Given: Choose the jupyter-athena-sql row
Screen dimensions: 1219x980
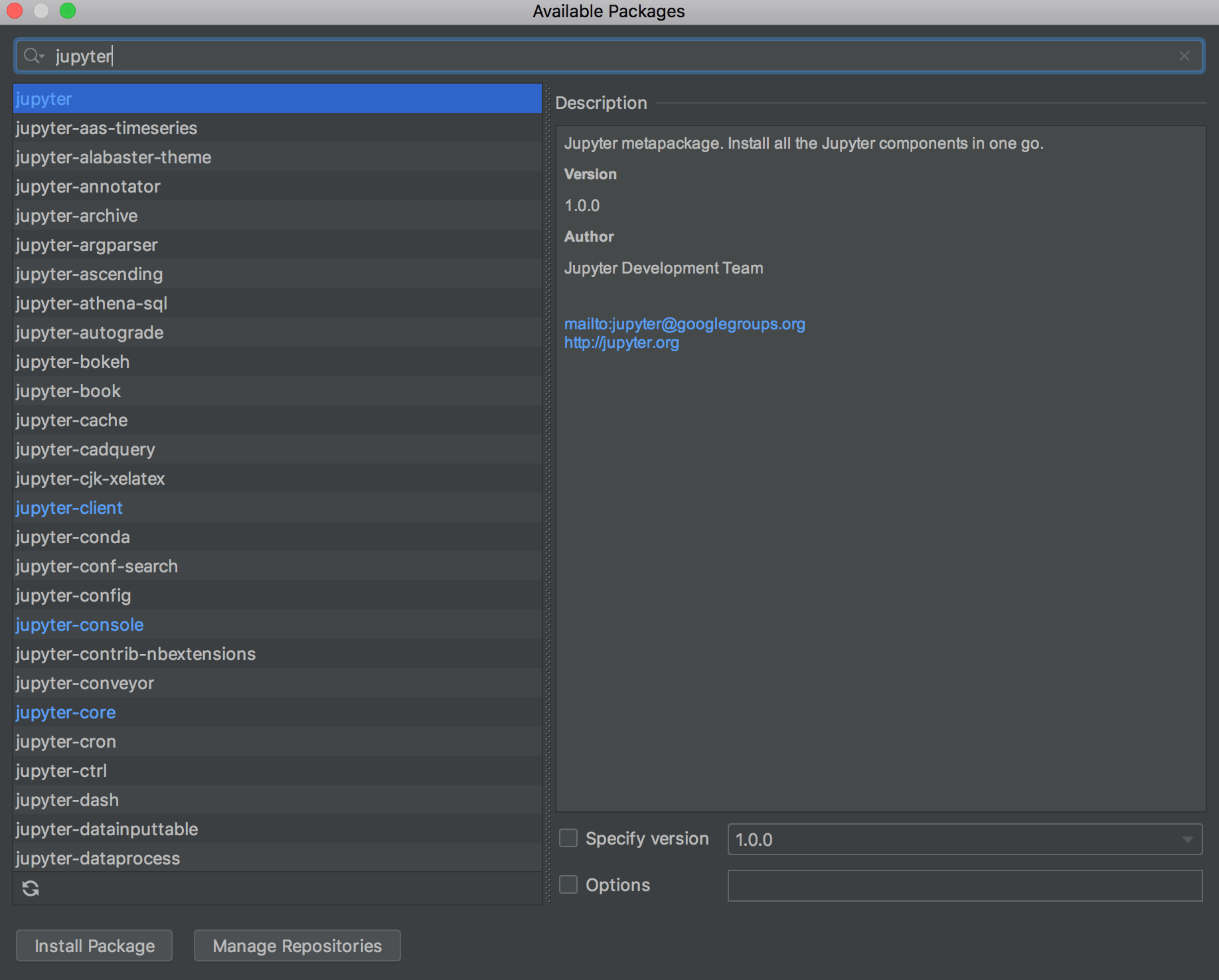Looking at the screenshot, I should [278, 303].
